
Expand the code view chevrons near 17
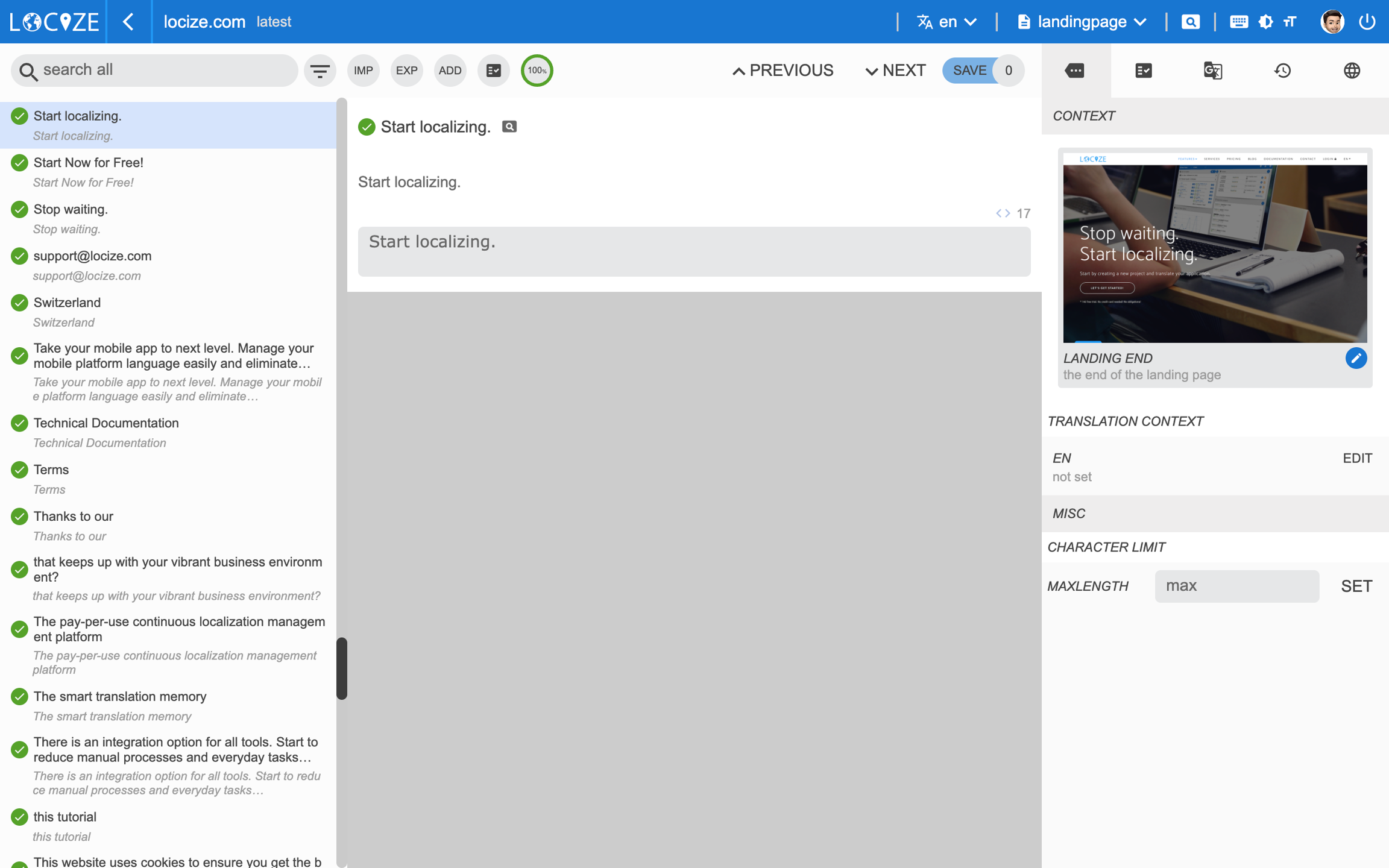1003,213
